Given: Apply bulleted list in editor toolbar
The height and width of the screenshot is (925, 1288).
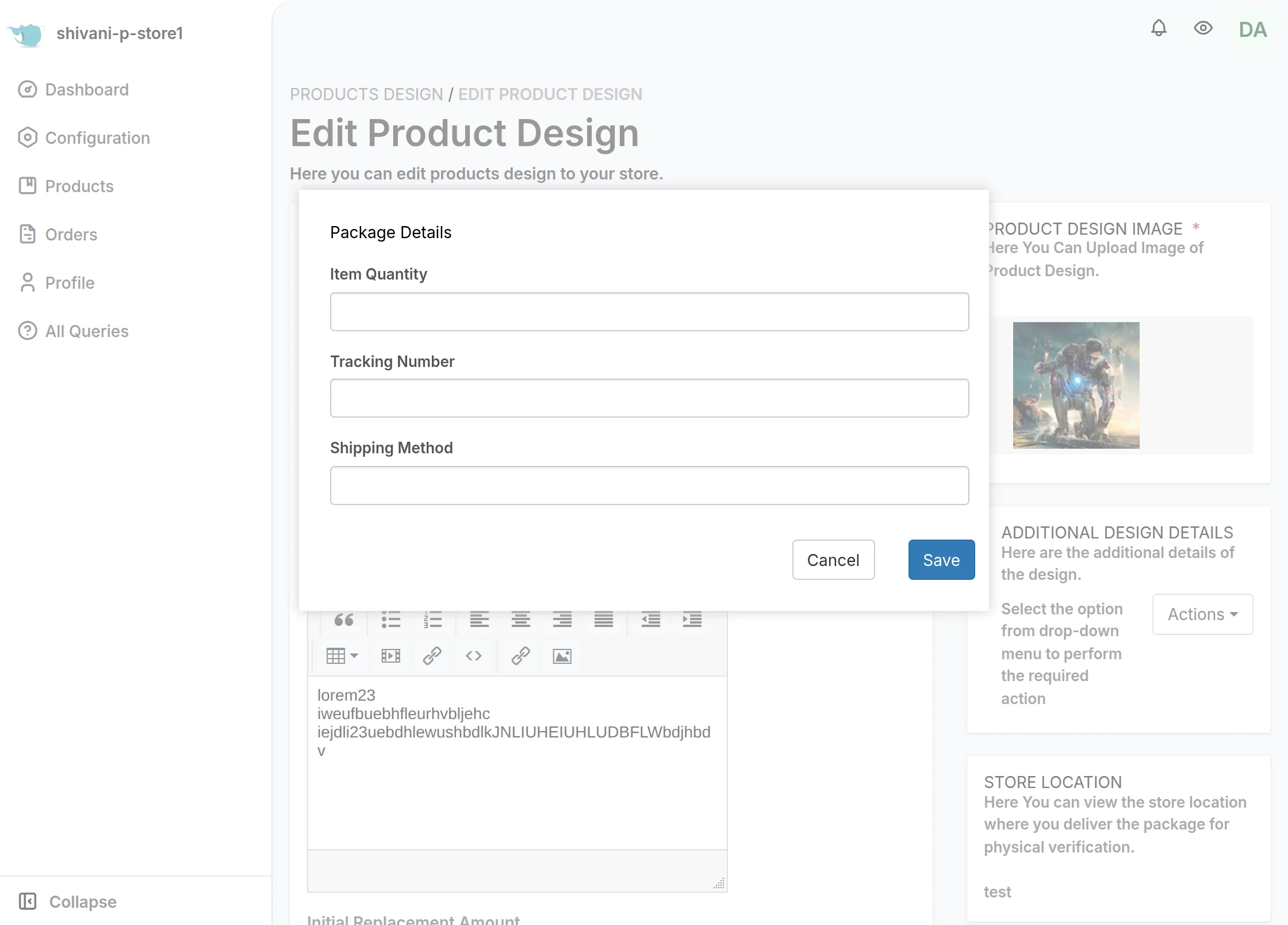Looking at the screenshot, I should click(391, 620).
